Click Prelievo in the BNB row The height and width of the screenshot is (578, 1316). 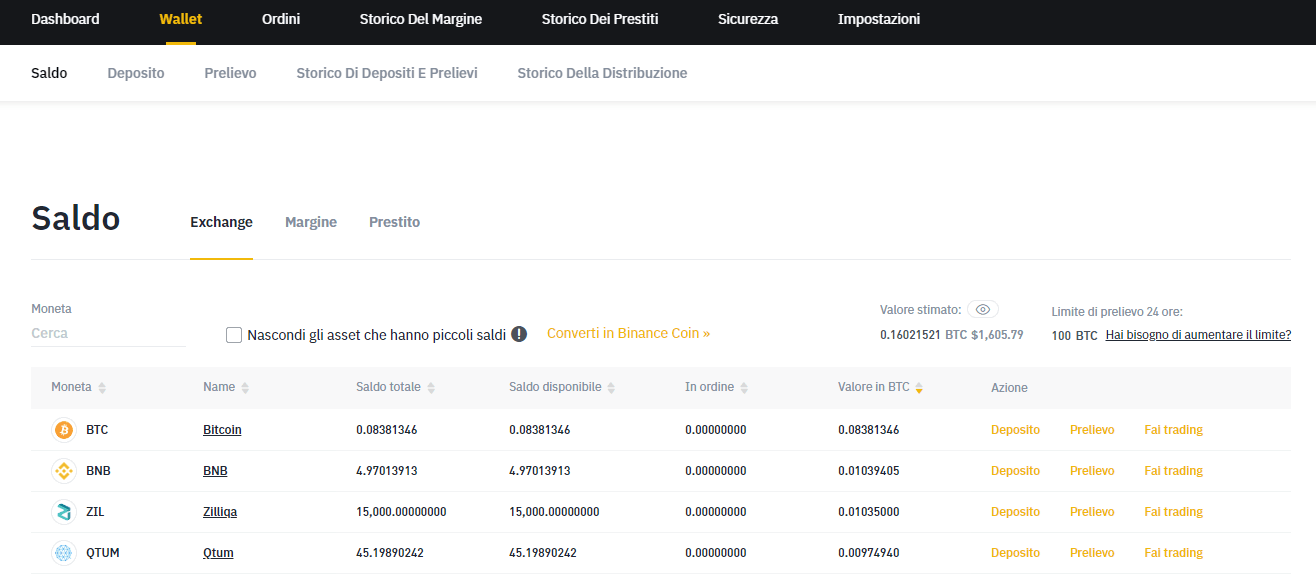1092,471
